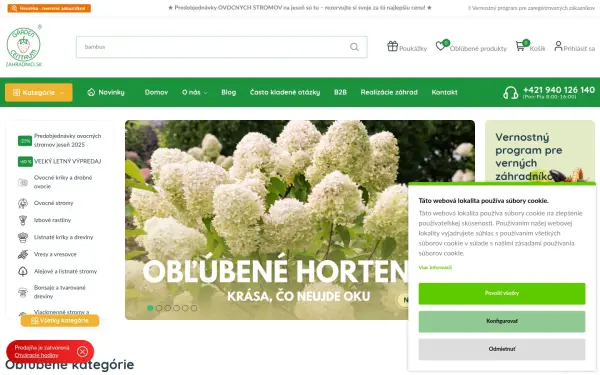Click the 25% discount badge
Image resolution: width=600 pixels, height=375 pixels.
(x=25, y=141)
